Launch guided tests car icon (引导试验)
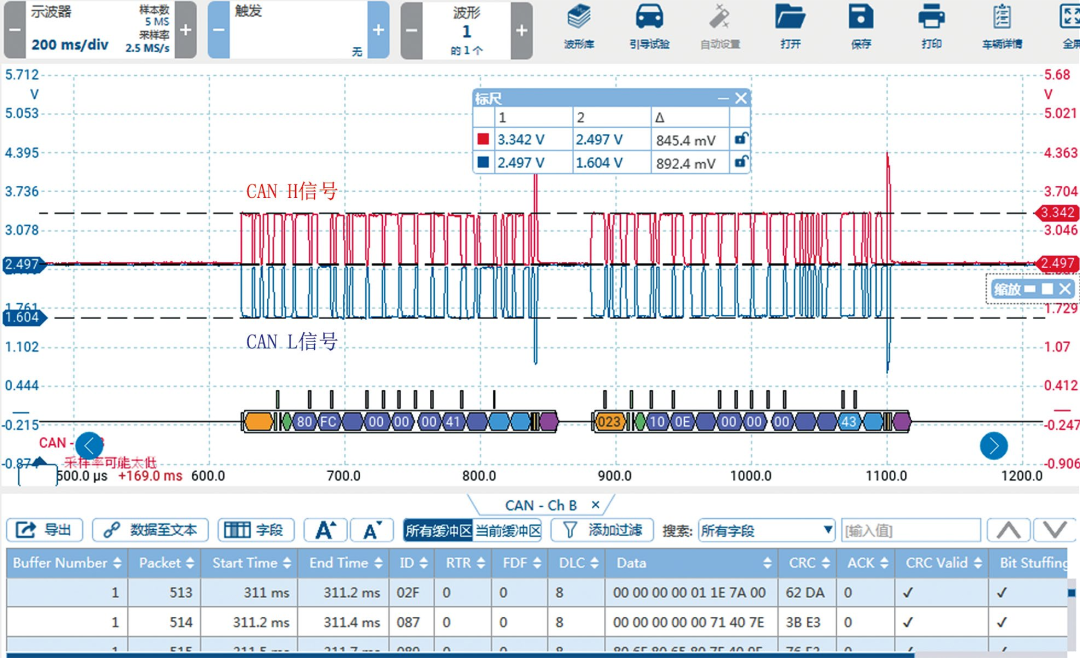The width and height of the screenshot is (1080, 658). [x=649, y=28]
